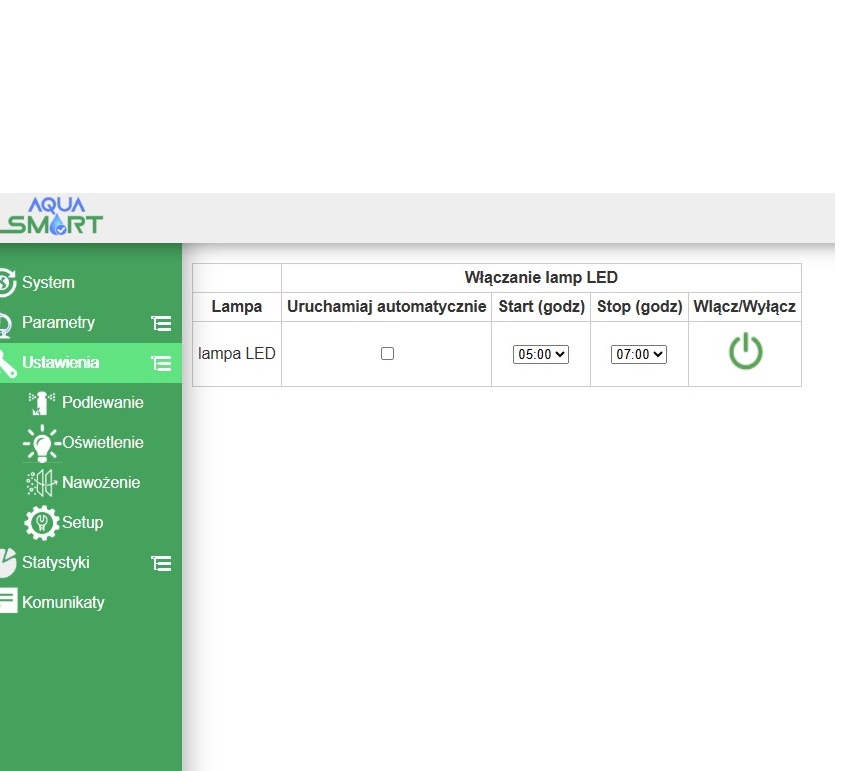Toggle the LED lamp power button

click(746, 352)
